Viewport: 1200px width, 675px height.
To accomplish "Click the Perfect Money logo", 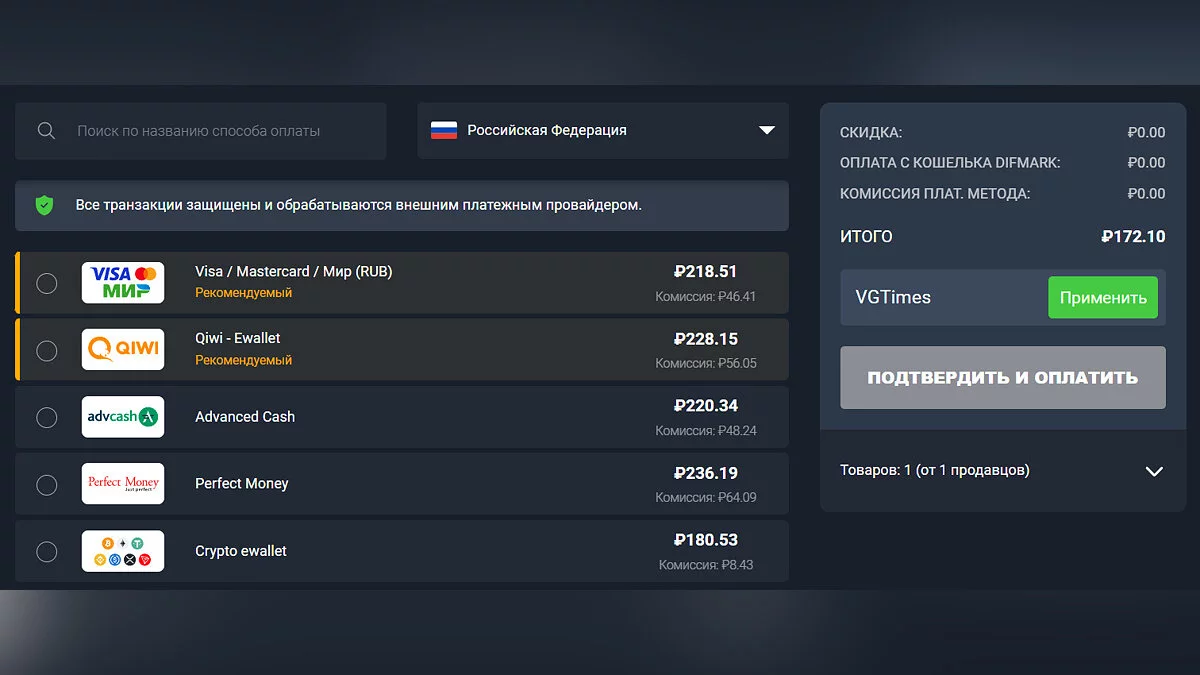I will (123, 484).
